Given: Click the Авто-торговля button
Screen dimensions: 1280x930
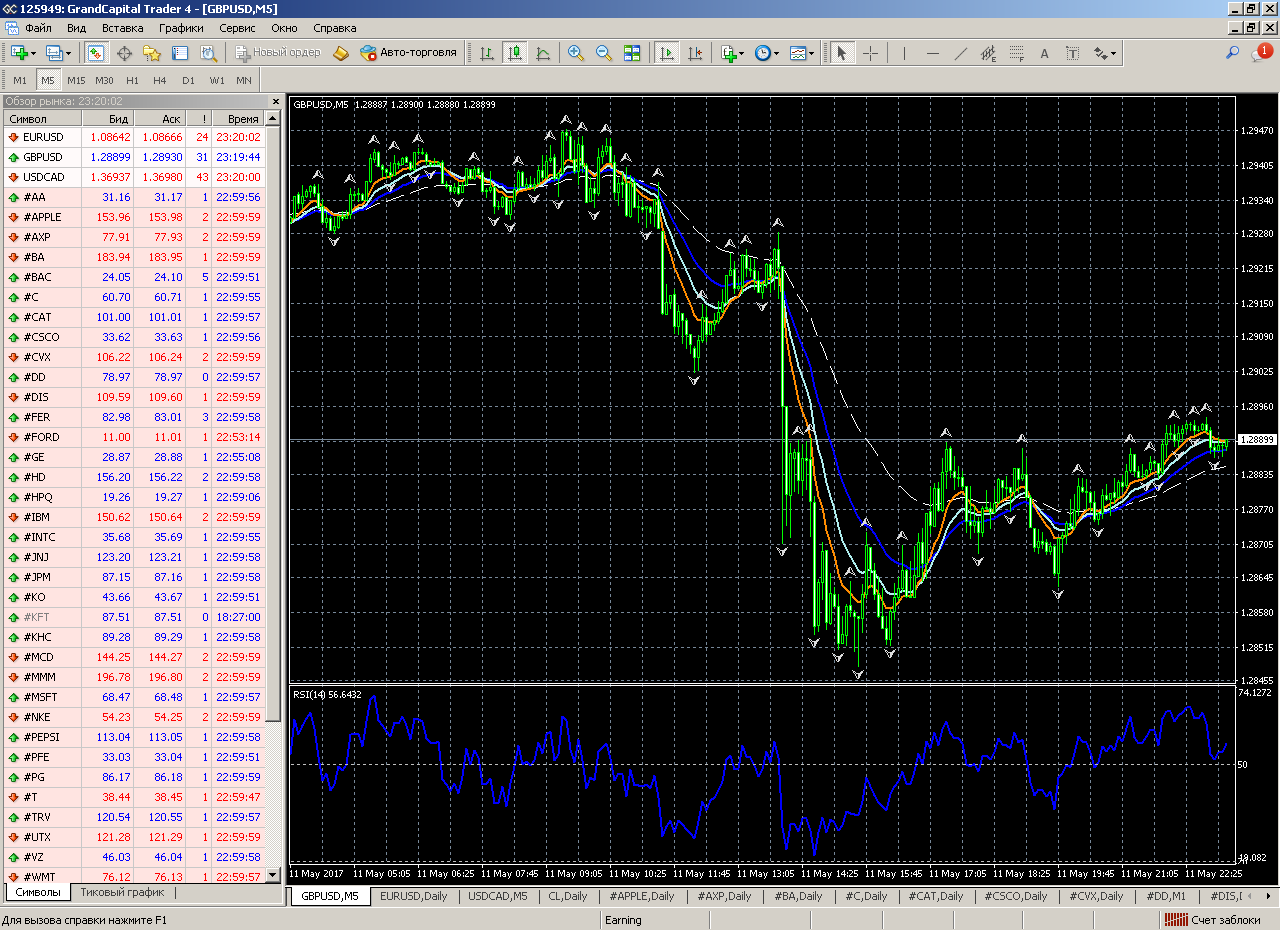Looking at the screenshot, I should pyautogui.click(x=408, y=52).
